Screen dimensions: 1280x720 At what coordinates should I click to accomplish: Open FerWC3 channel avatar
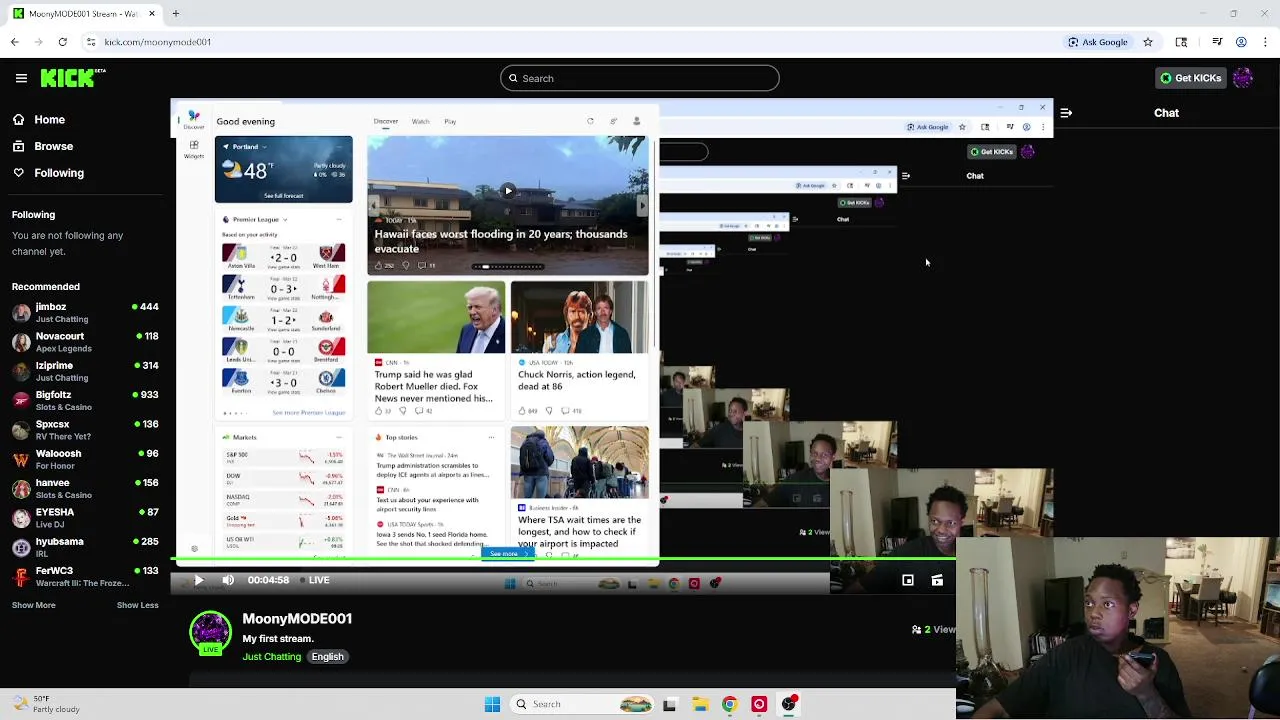tap(21, 576)
